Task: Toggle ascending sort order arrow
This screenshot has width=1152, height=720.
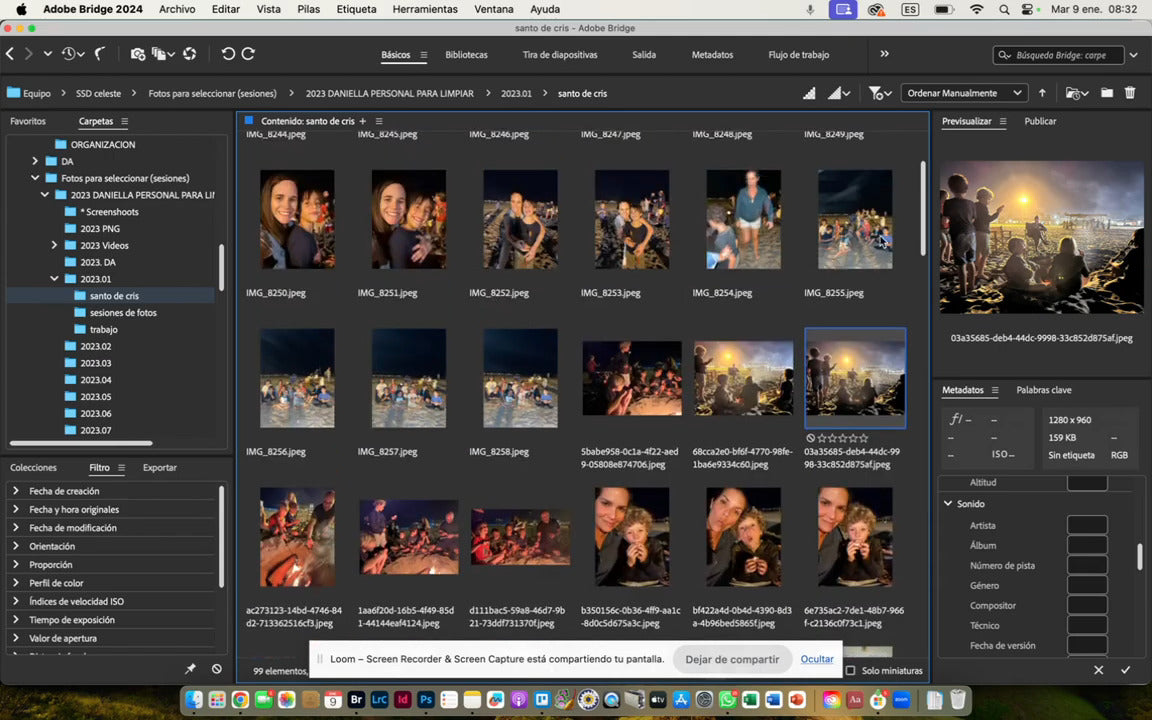Action: pos(1042,93)
